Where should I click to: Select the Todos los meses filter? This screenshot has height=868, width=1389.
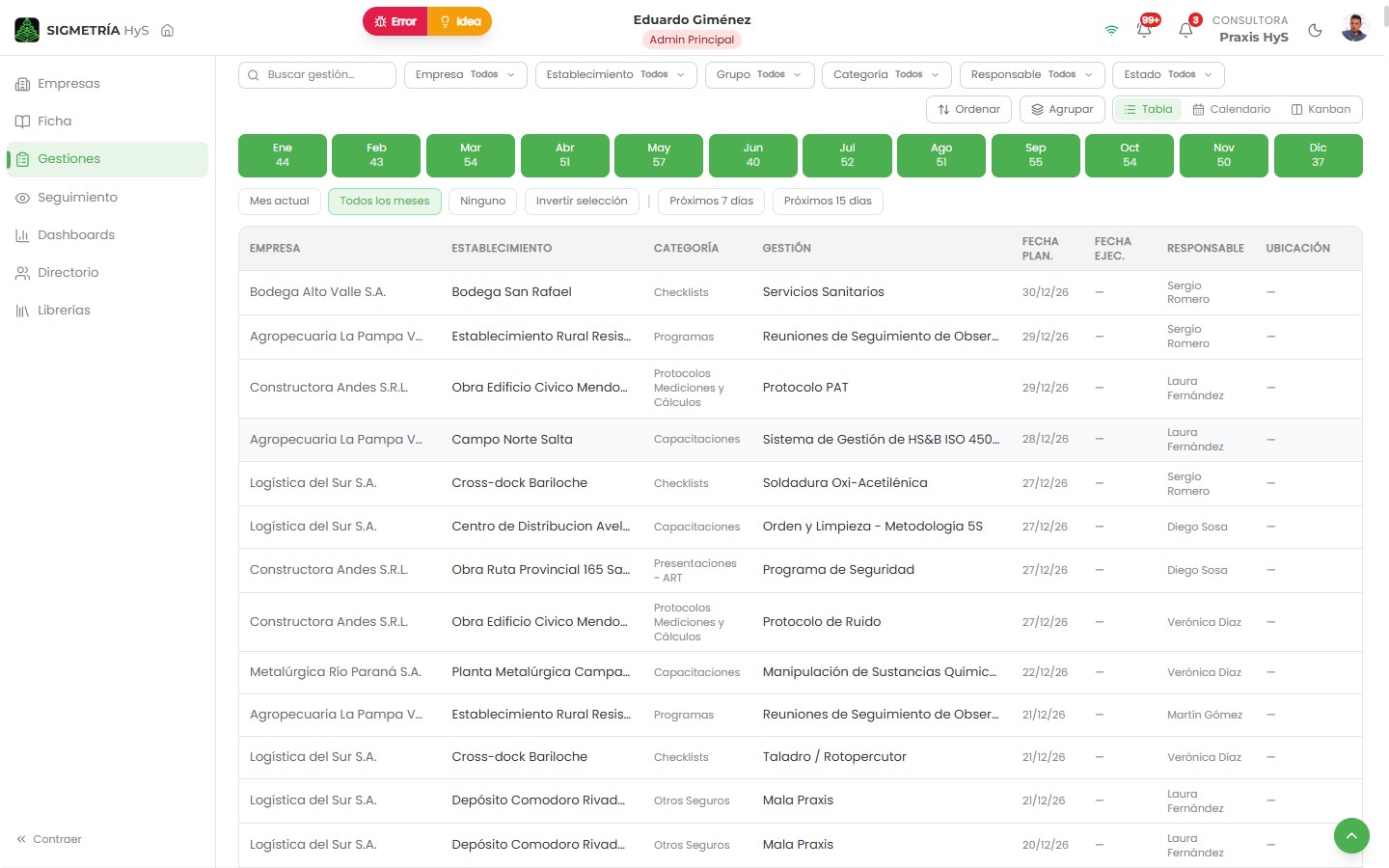click(x=385, y=202)
